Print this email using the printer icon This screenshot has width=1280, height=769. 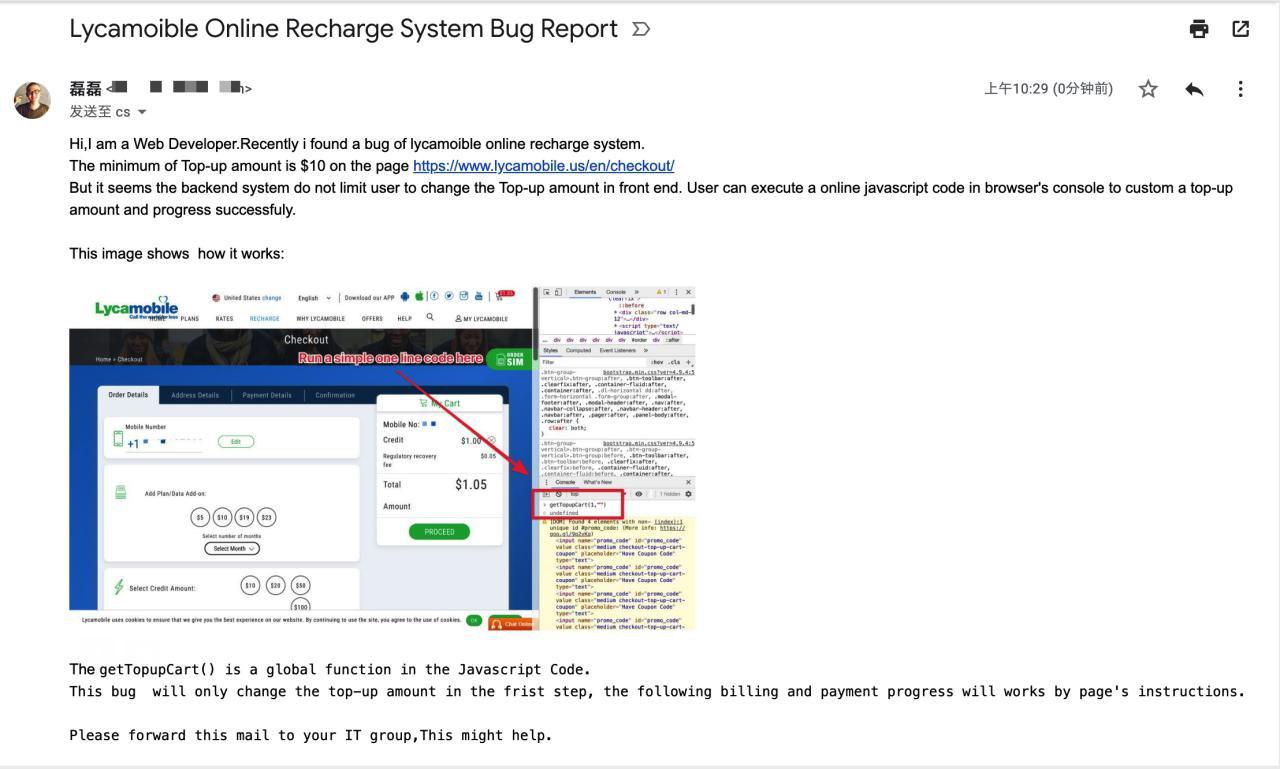click(1198, 29)
